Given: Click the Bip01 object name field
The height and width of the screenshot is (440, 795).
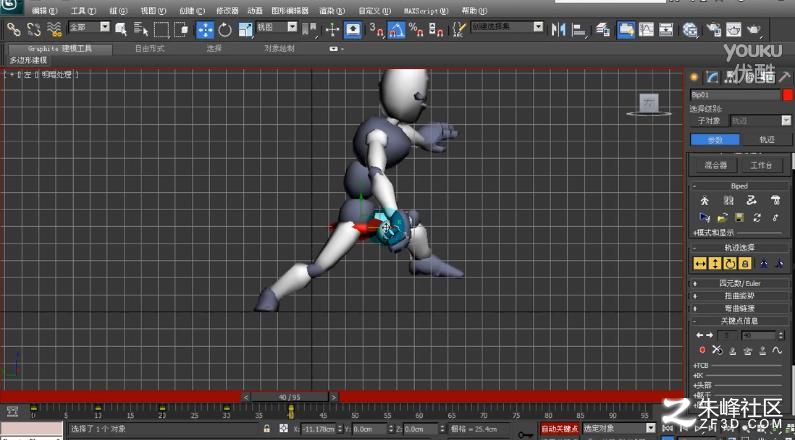Looking at the screenshot, I should (x=735, y=95).
